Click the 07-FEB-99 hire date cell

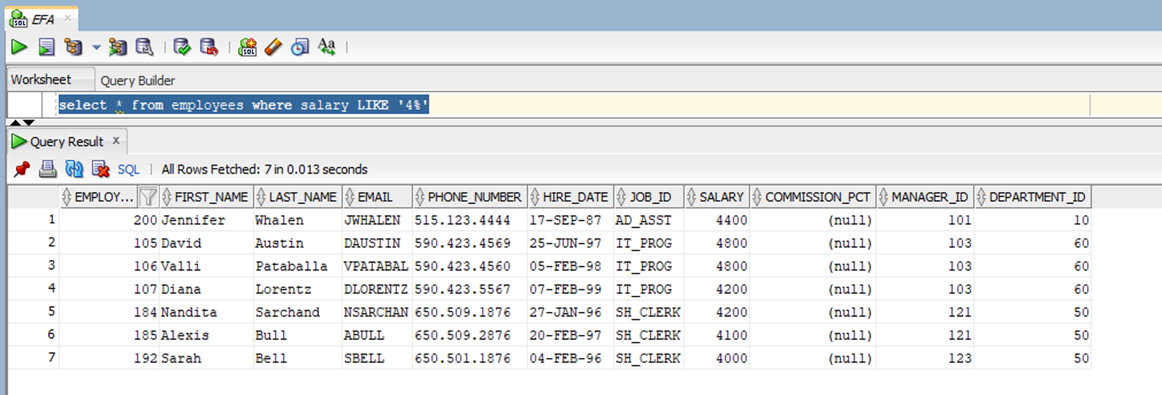point(570,289)
